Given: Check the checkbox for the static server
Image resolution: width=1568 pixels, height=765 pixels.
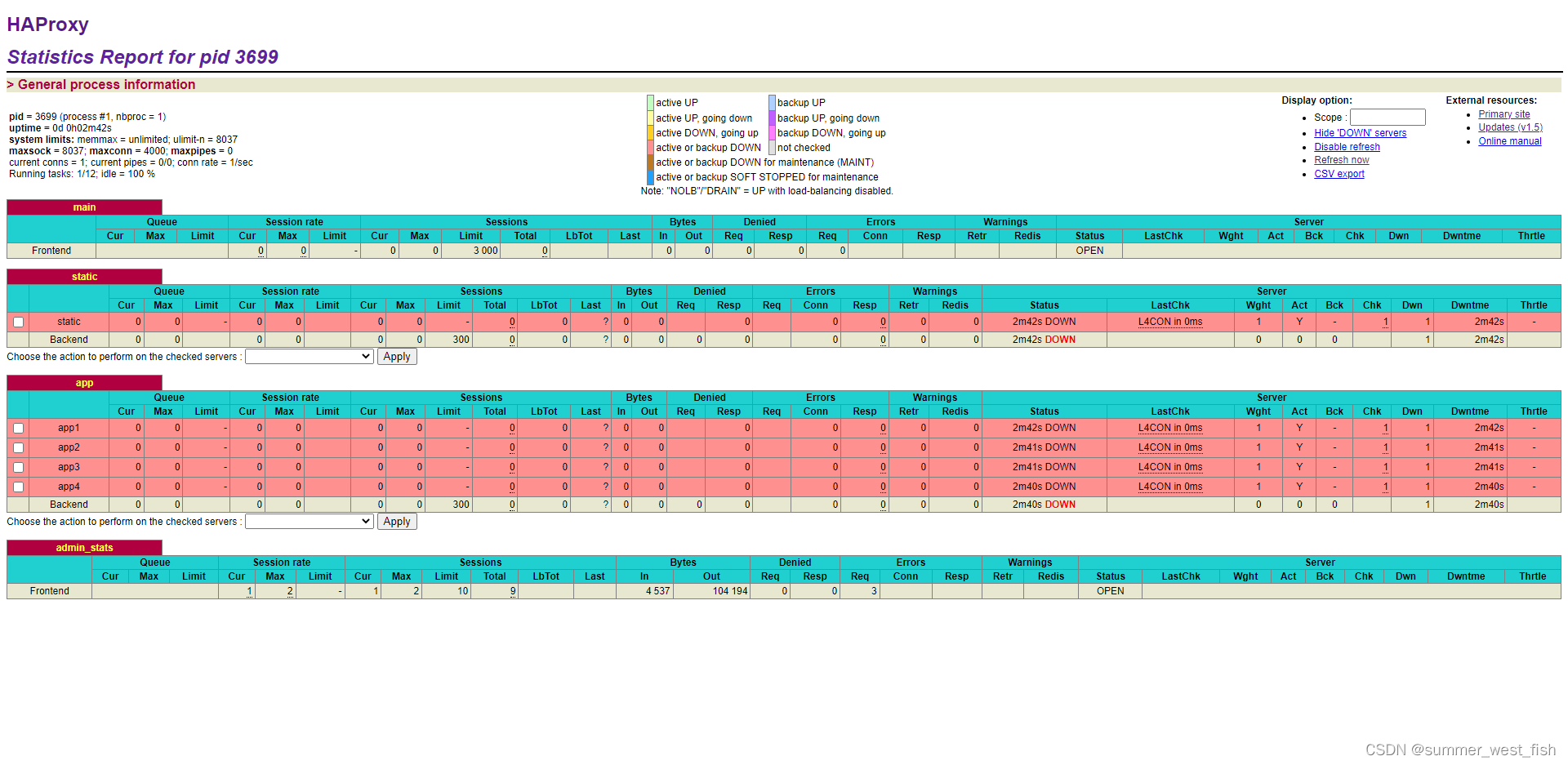Looking at the screenshot, I should pyautogui.click(x=18, y=322).
